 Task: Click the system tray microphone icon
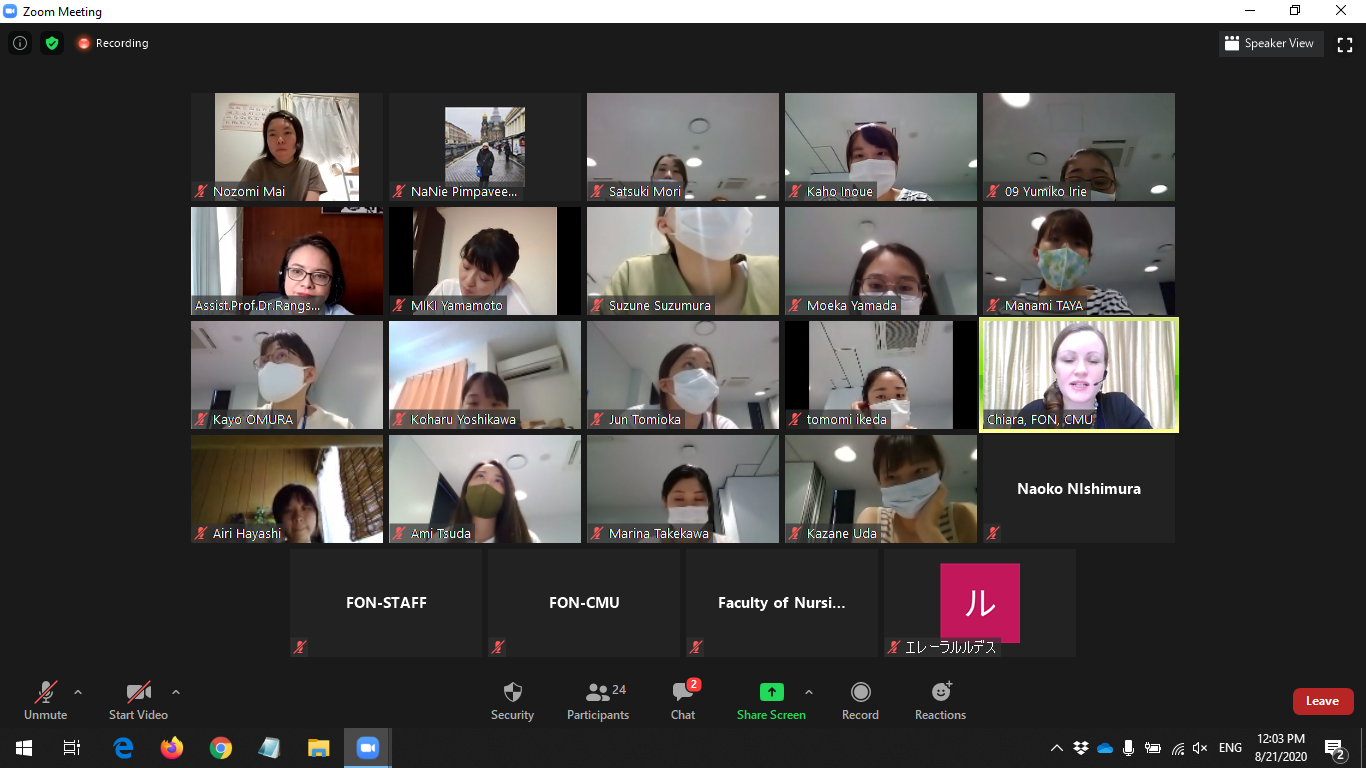coord(1129,748)
